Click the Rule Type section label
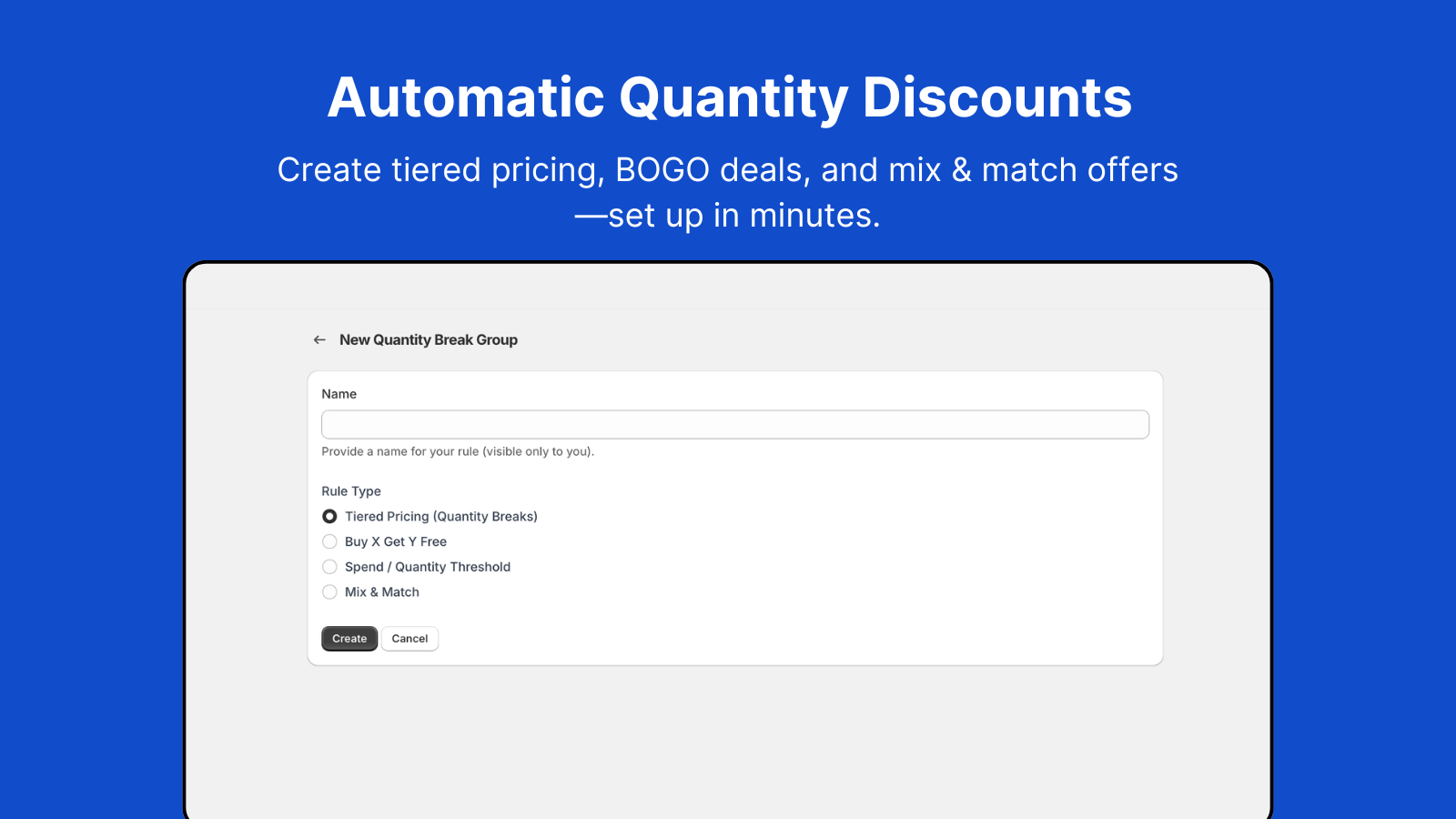This screenshot has width=1456, height=819. click(x=351, y=491)
